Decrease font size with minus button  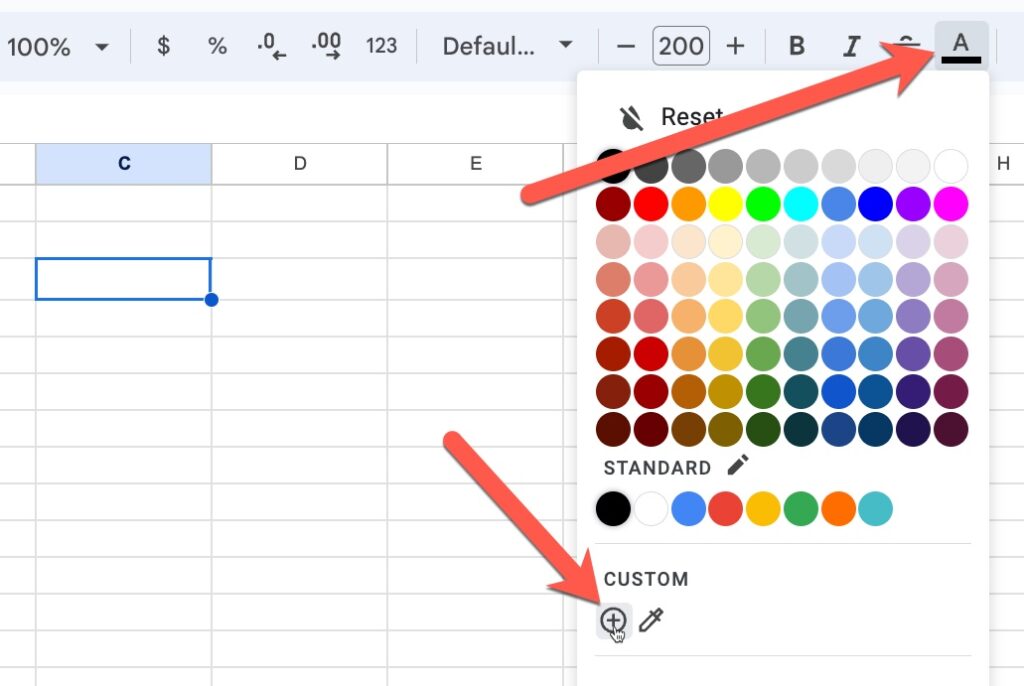pos(626,46)
